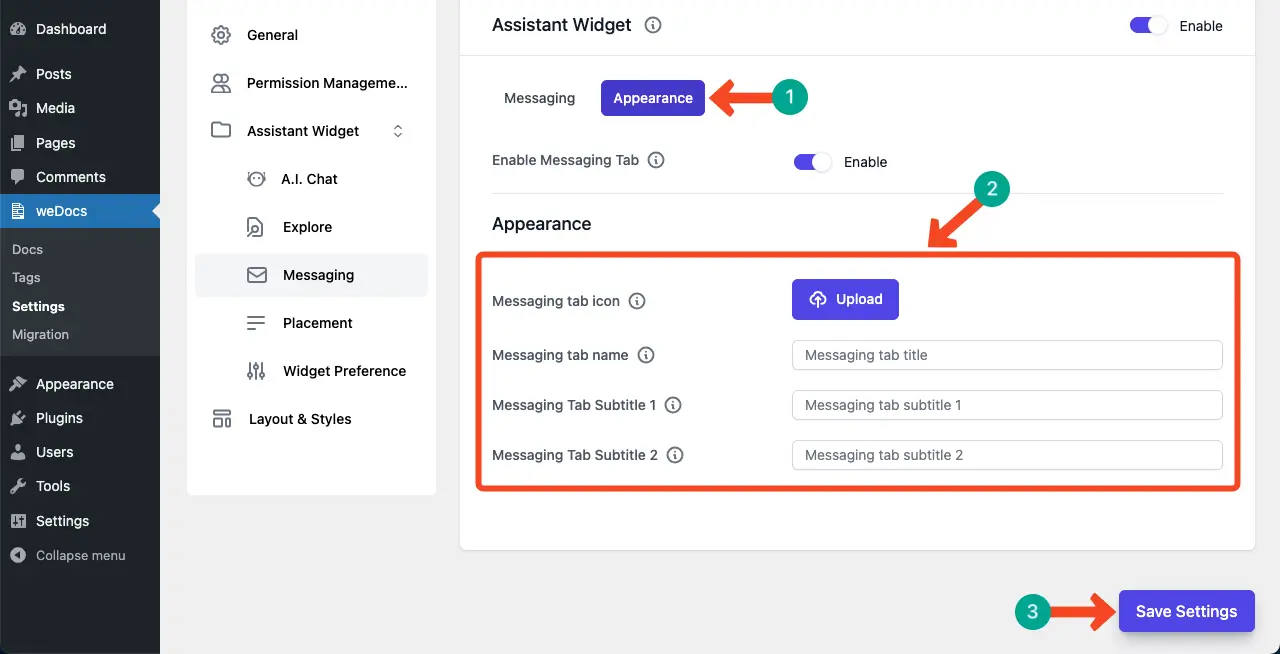The image size is (1280, 654).
Task: Click the Placement lines icon
Action: pyautogui.click(x=256, y=323)
